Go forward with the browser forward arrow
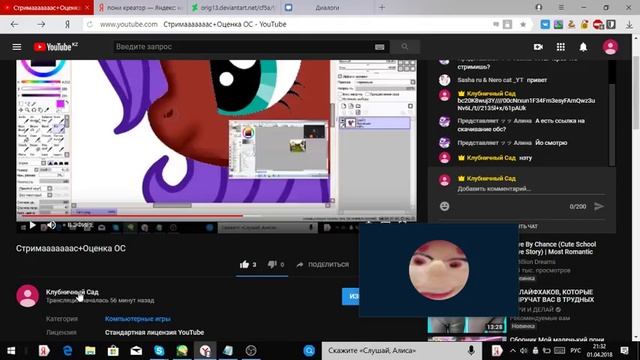The image size is (640, 360). point(41,24)
